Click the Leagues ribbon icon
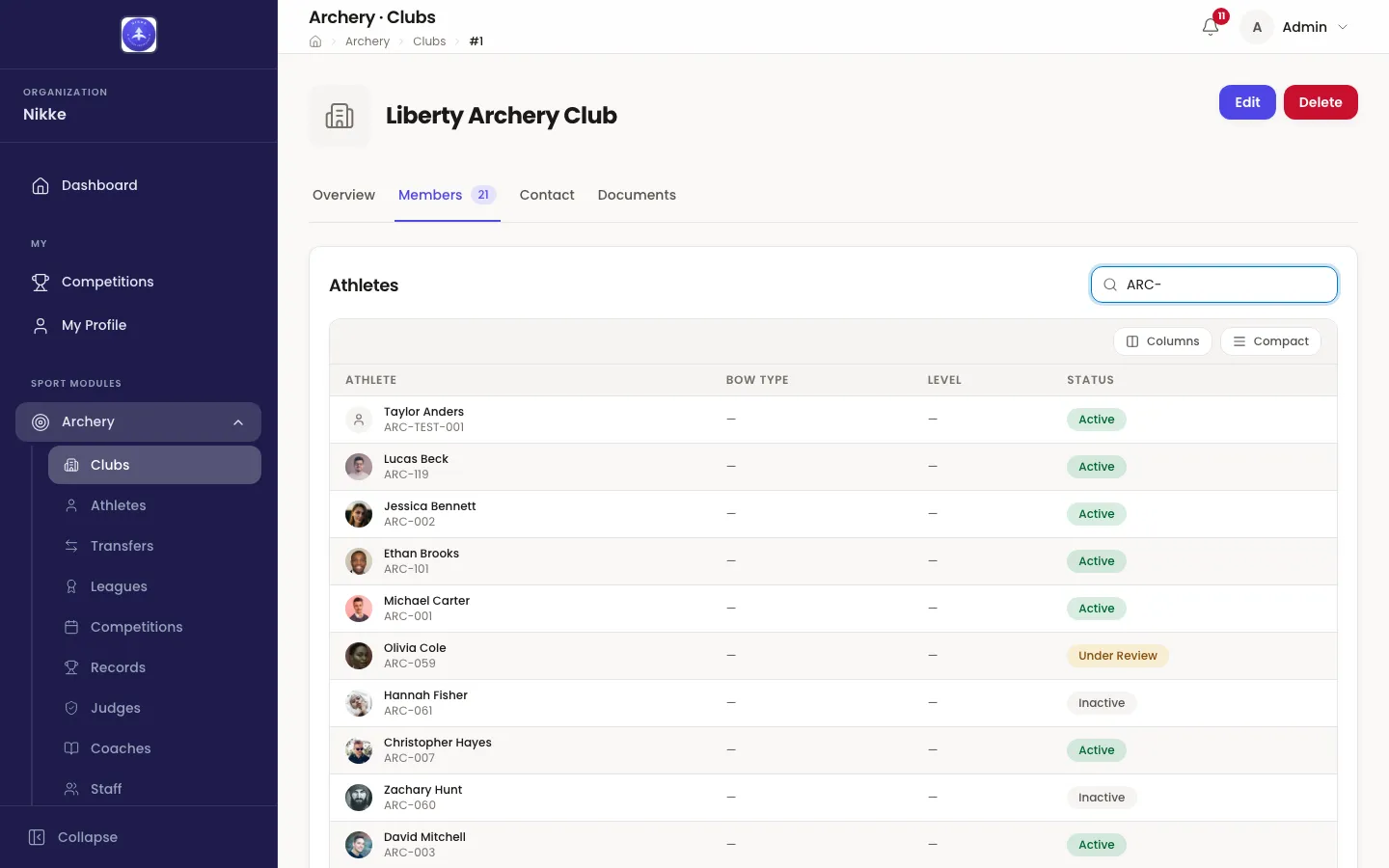Screen dimensions: 1389x868 [71, 586]
